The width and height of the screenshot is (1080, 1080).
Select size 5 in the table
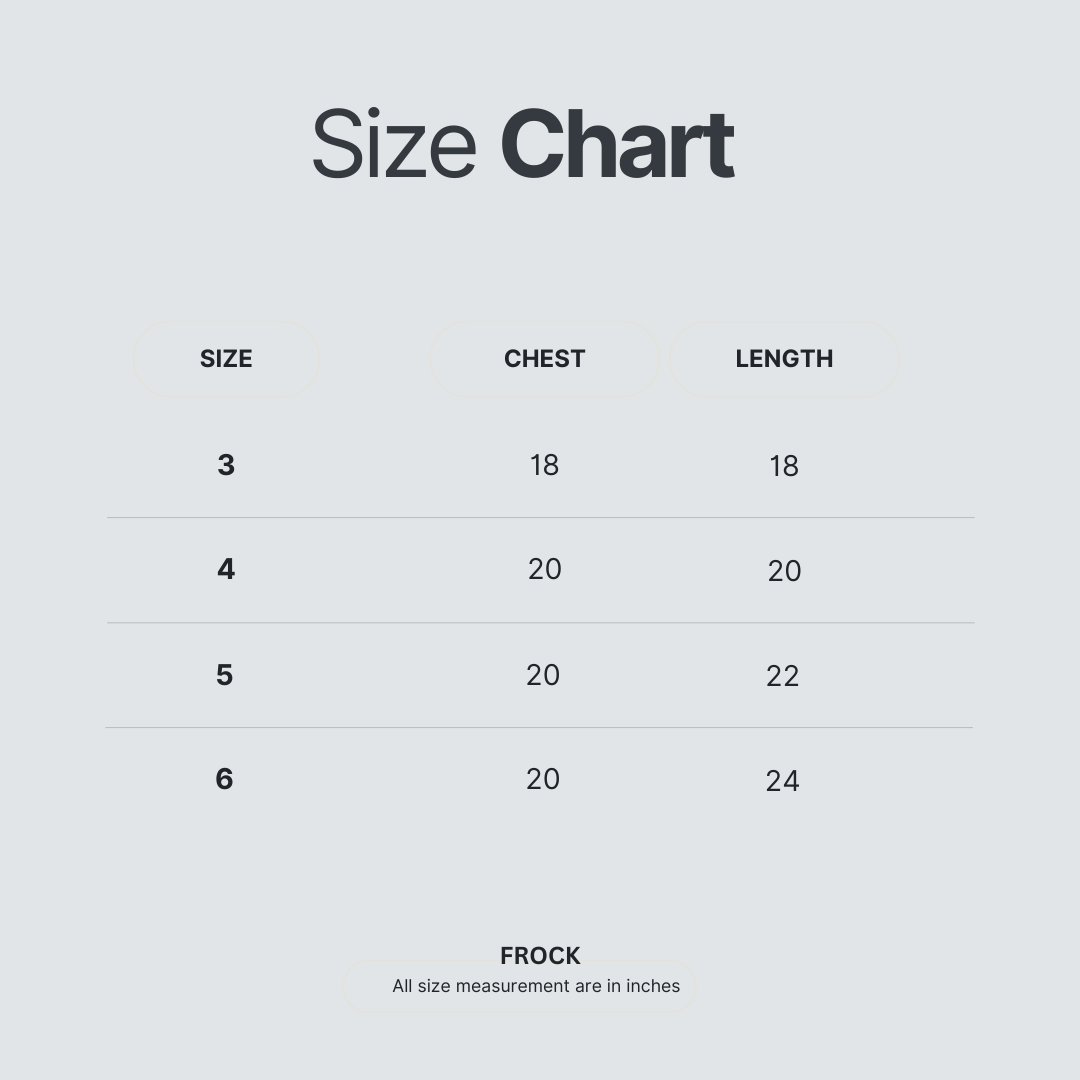tap(225, 675)
